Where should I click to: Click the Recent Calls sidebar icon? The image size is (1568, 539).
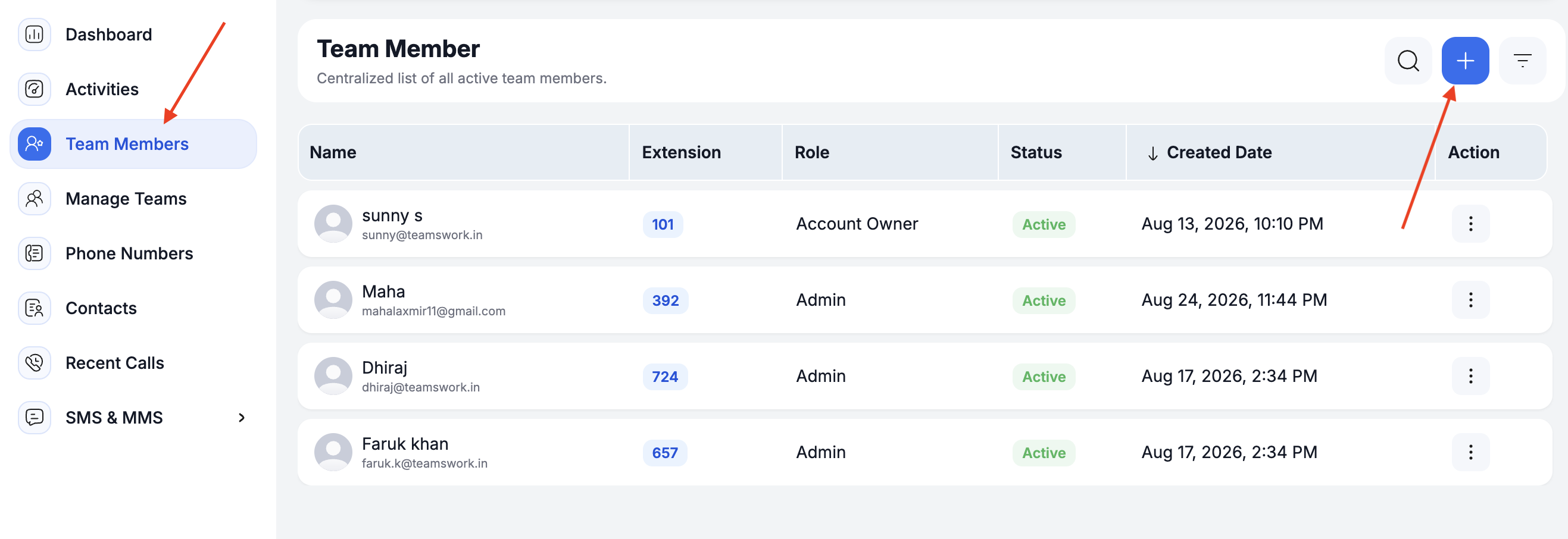click(x=35, y=363)
